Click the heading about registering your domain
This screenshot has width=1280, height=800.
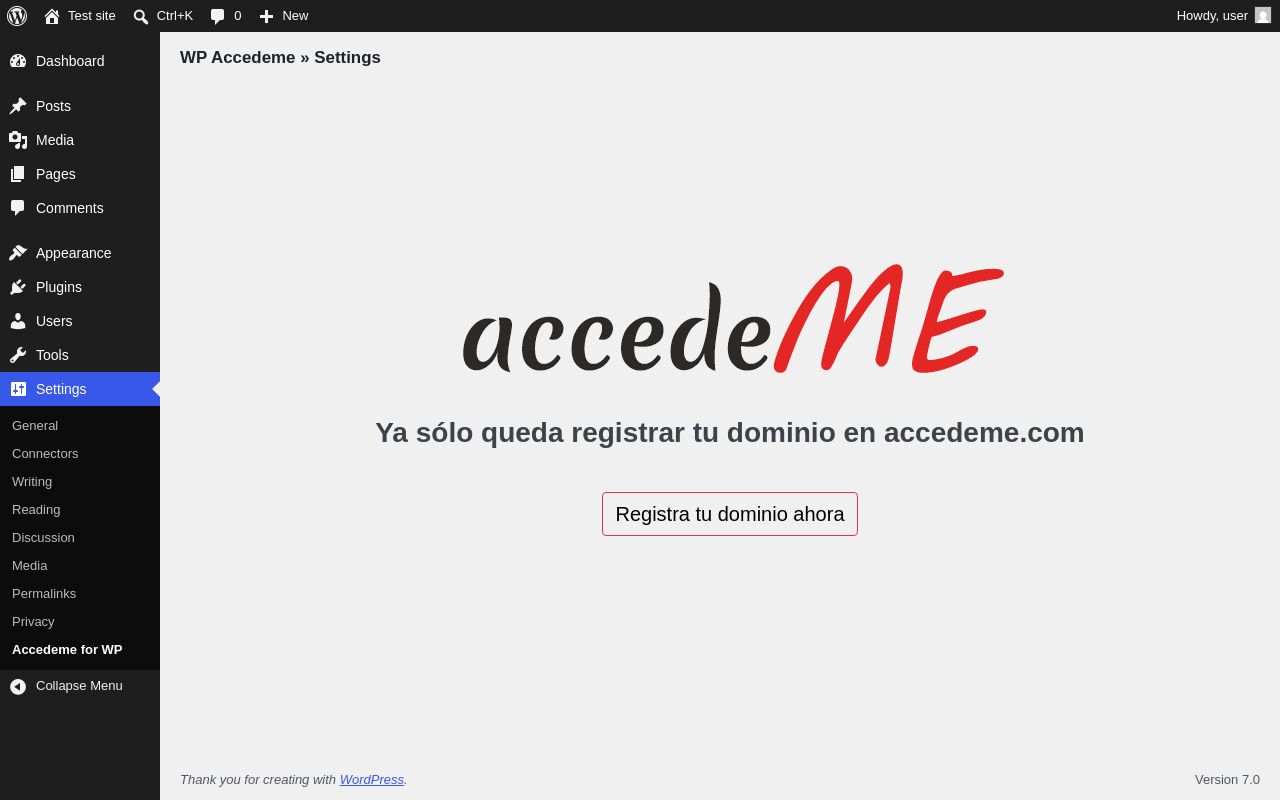click(x=730, y=433)
